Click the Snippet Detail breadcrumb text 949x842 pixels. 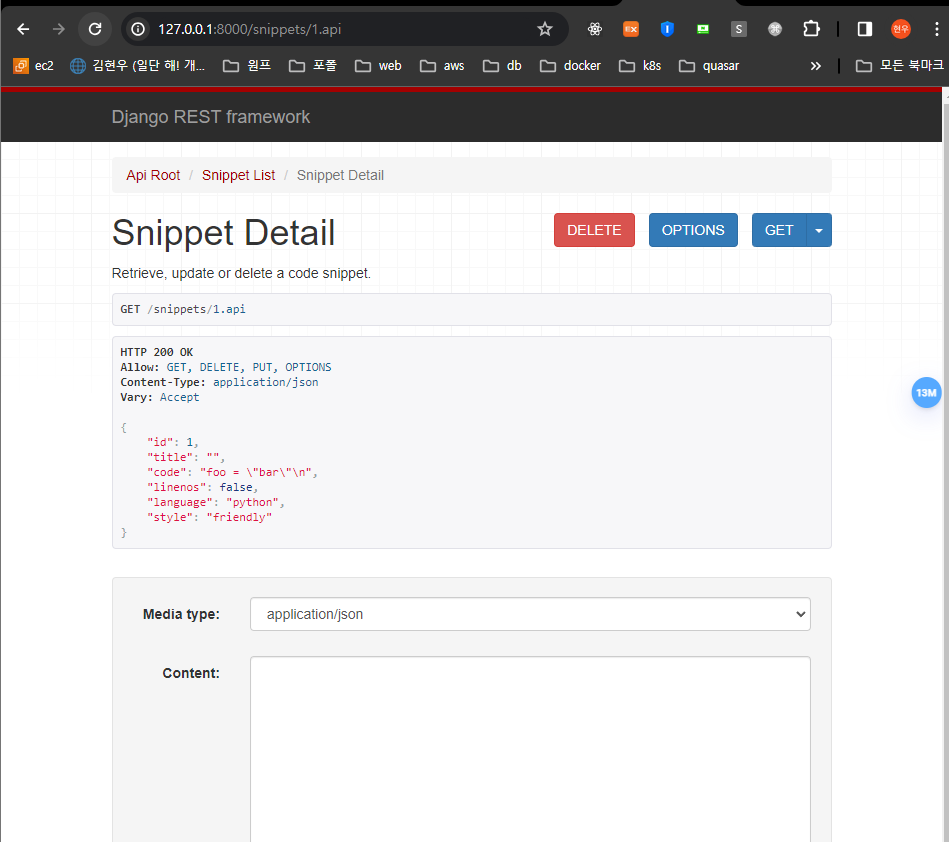[340, 175]
